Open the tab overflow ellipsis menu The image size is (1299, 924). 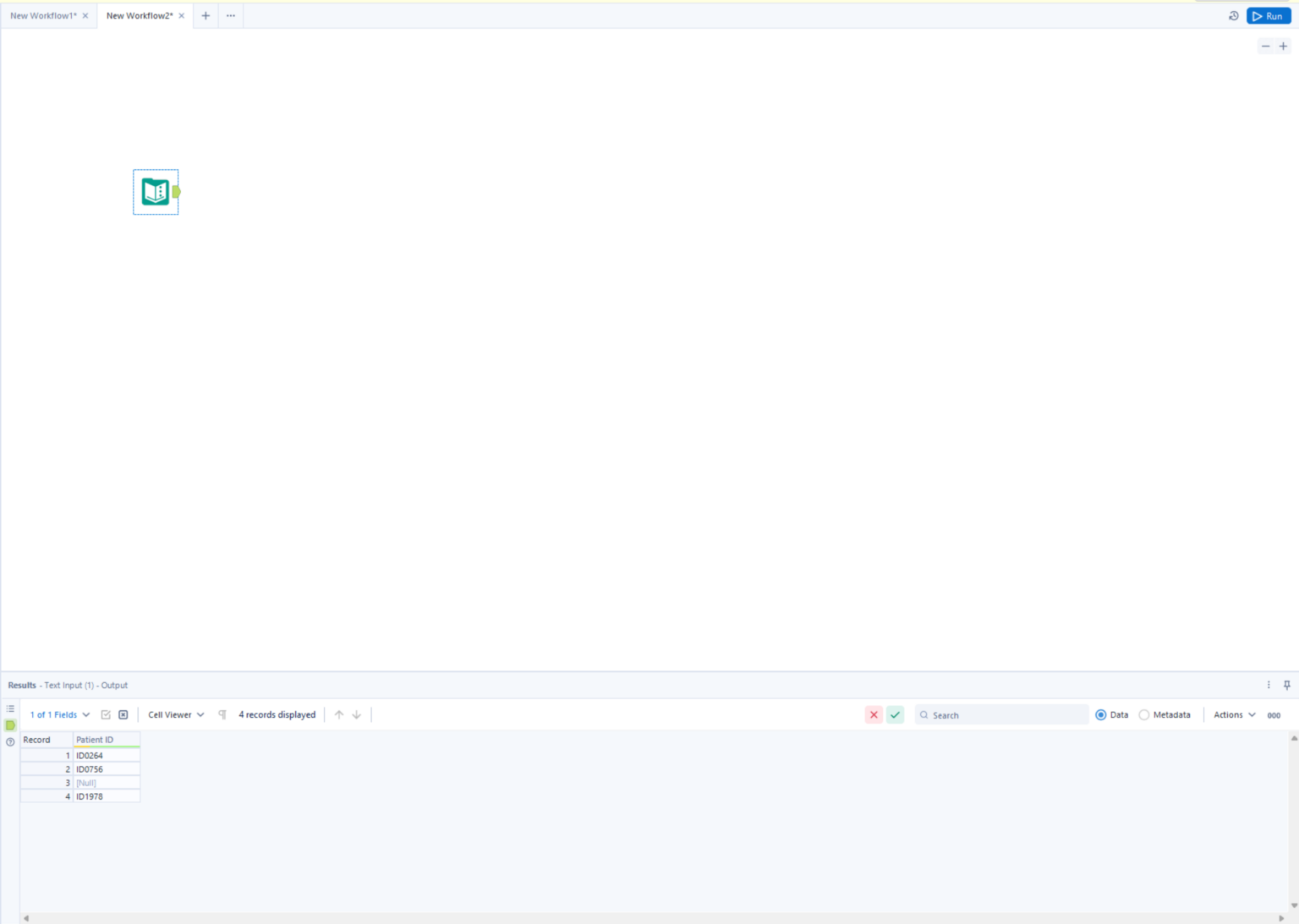click(x=231, y=16)
